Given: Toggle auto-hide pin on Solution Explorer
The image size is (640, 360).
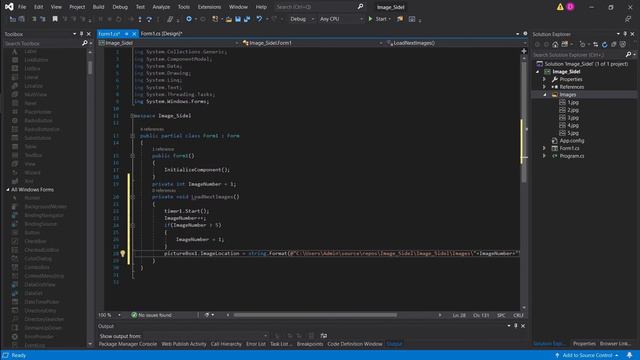Looking at the screenshot, I should 625,34.
